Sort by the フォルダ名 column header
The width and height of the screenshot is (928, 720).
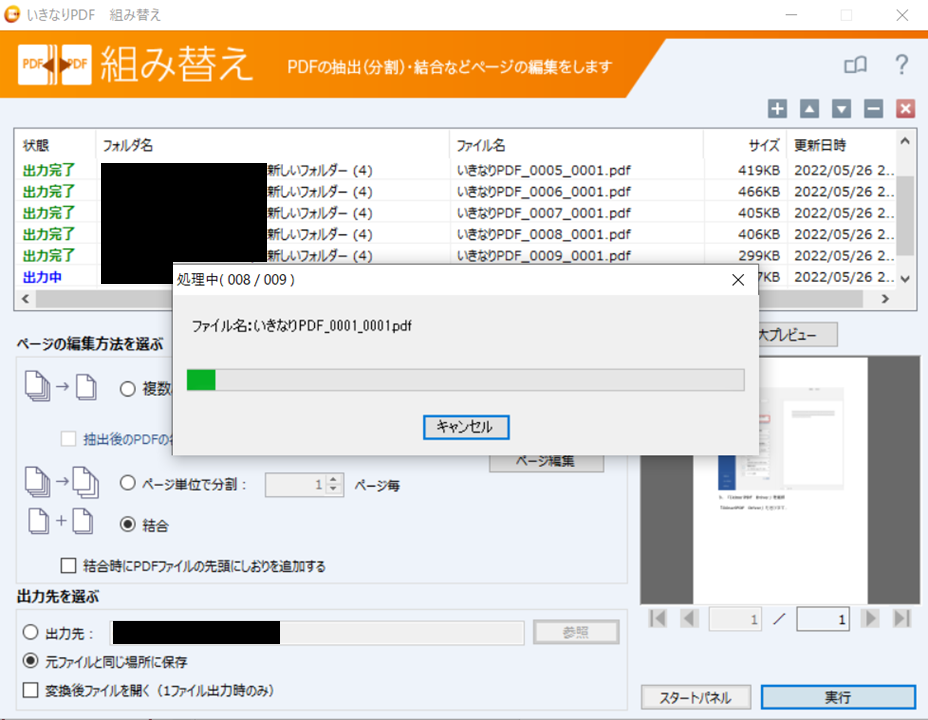[x=272, y=145]
